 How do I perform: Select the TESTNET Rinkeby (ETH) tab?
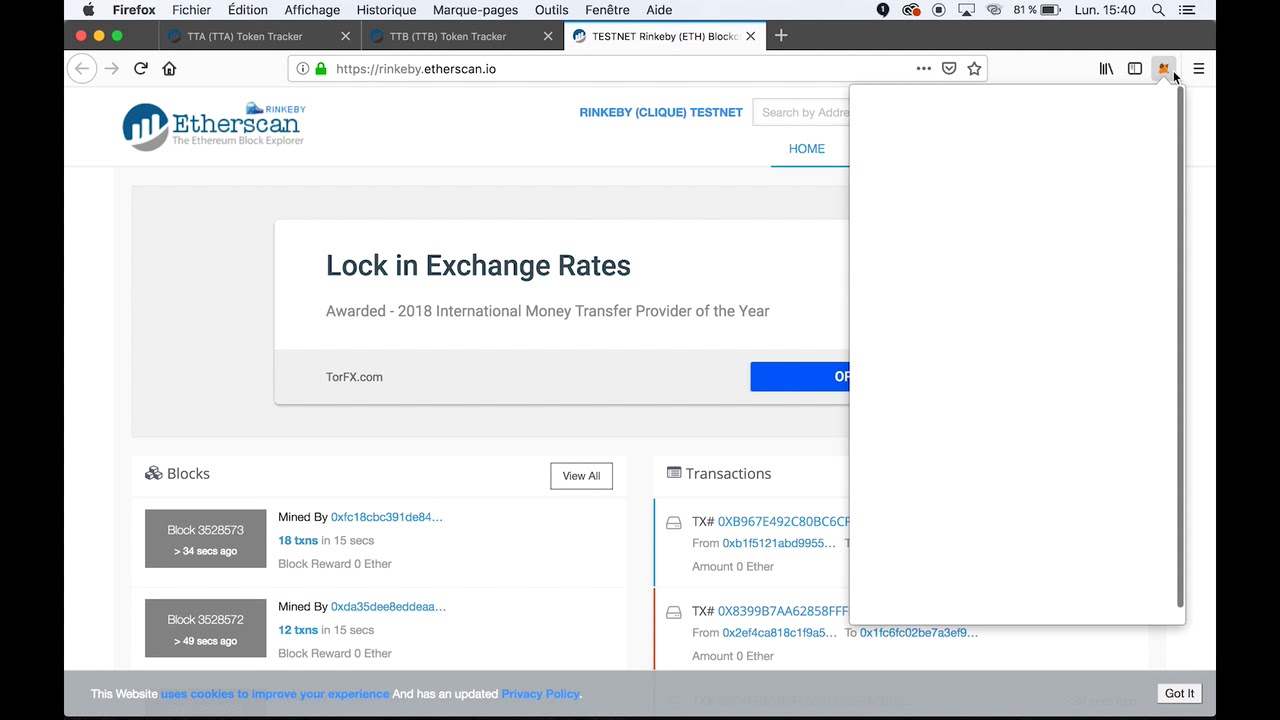coord(664,36)
